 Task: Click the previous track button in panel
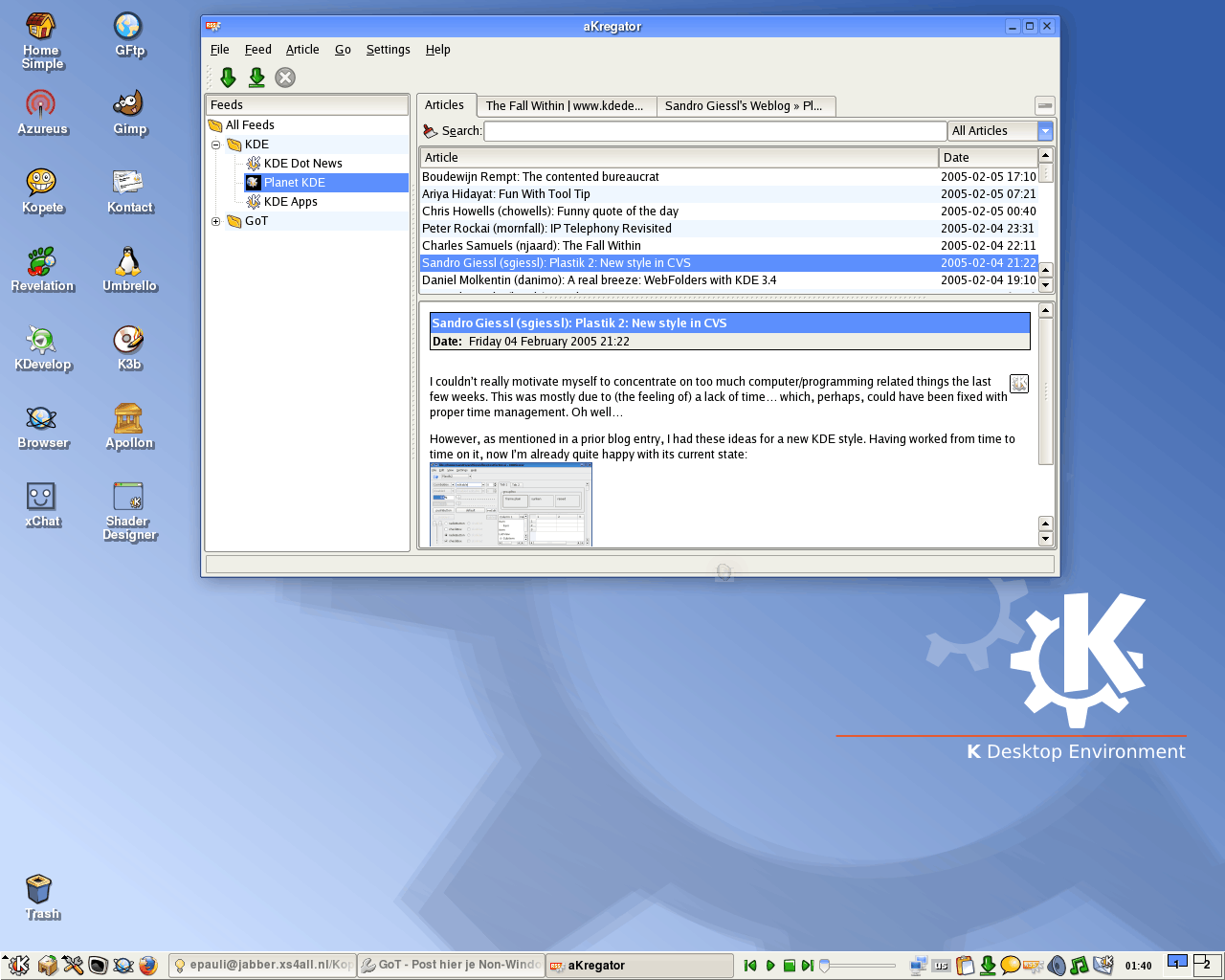coord(750,966)
